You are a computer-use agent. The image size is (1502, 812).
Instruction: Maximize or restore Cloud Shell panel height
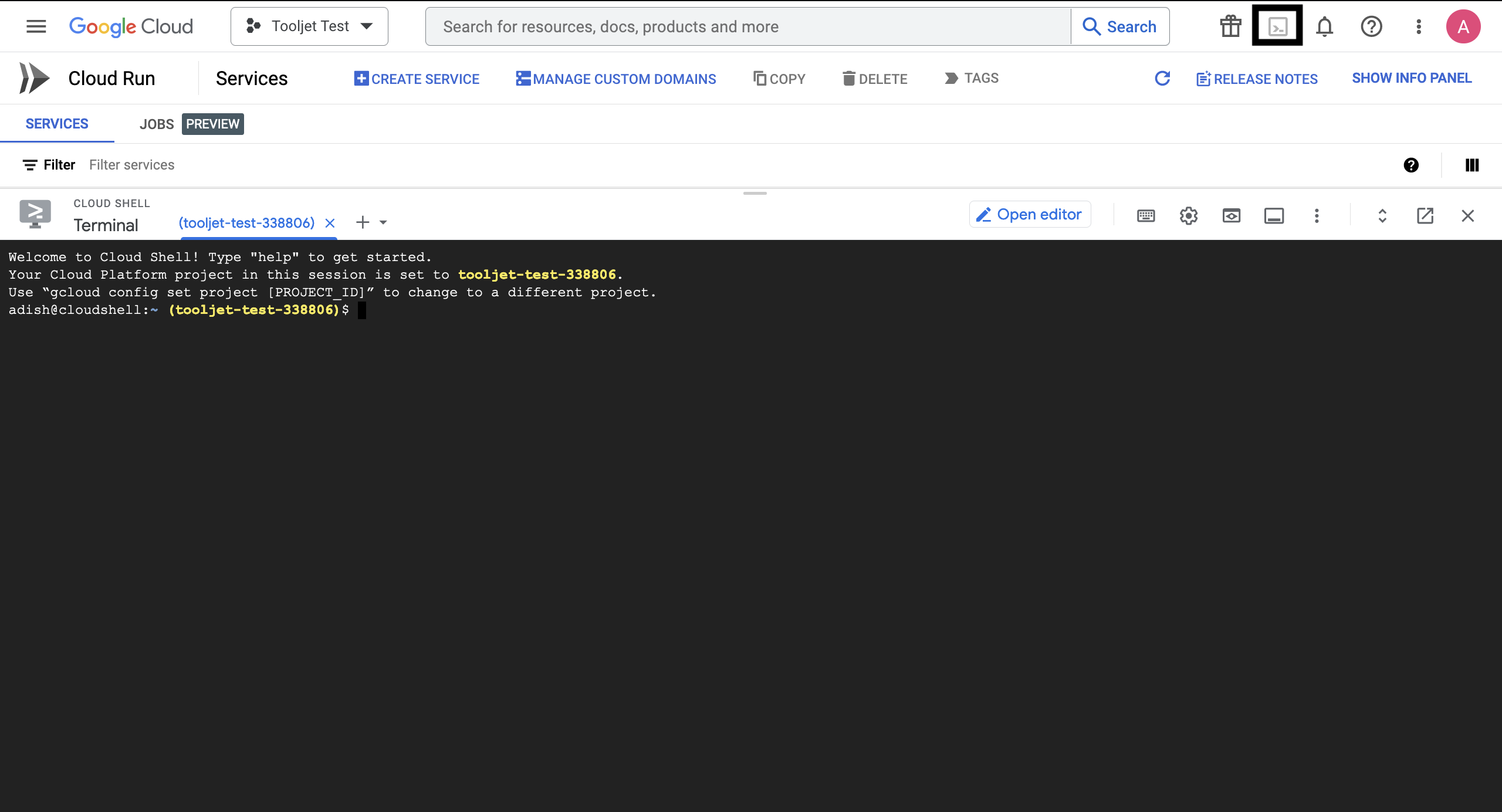coord(1382,216)
